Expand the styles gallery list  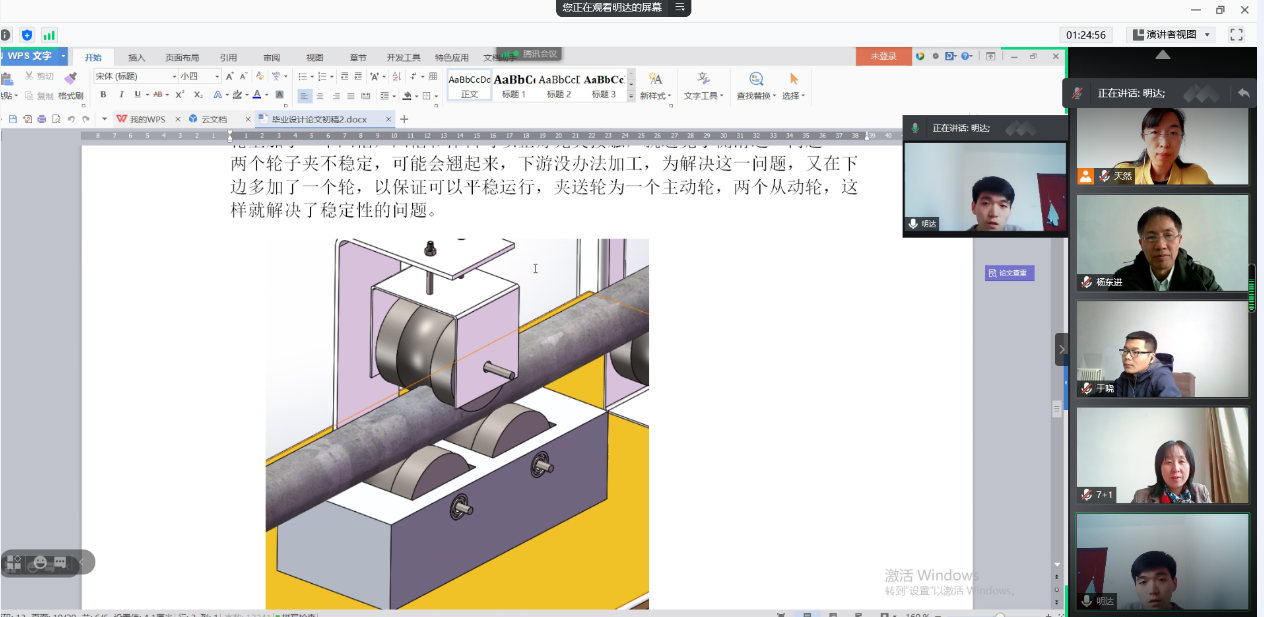pyautogui.click(x=631, y=98)
